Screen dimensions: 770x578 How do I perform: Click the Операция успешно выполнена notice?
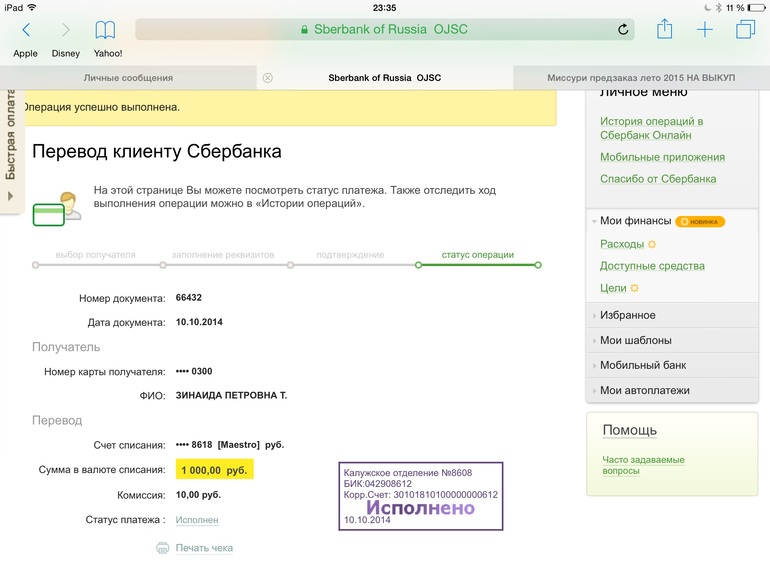(x=290, y=108)
